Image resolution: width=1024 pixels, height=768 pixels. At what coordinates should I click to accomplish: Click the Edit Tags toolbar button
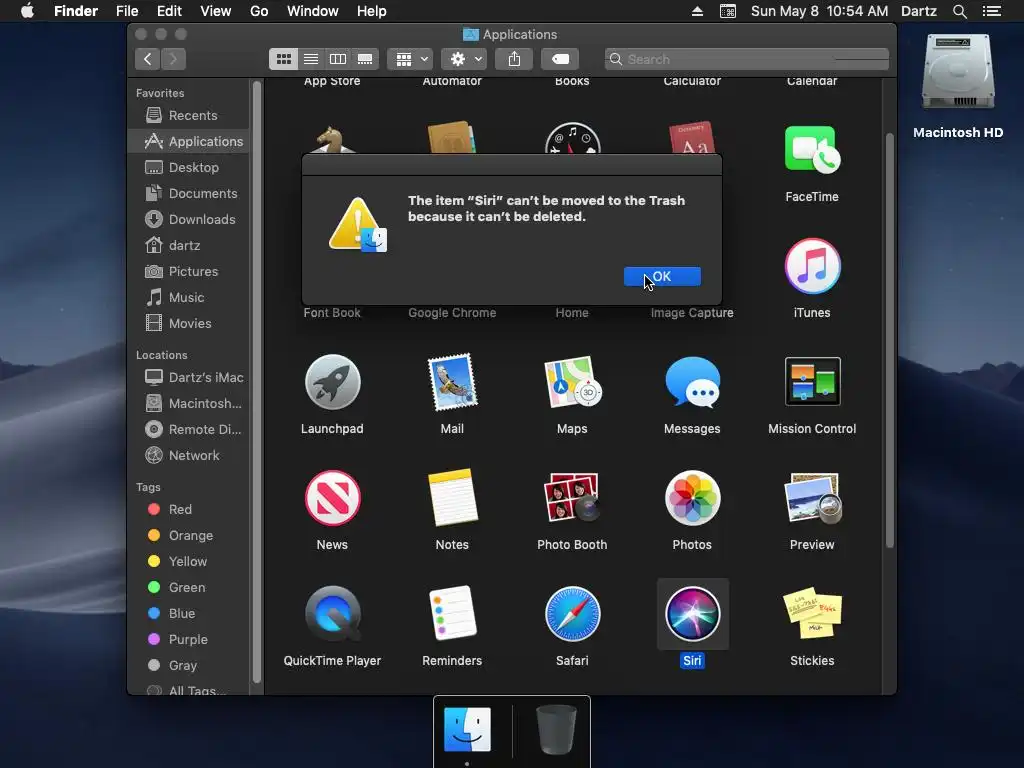[x=560, y=59]
